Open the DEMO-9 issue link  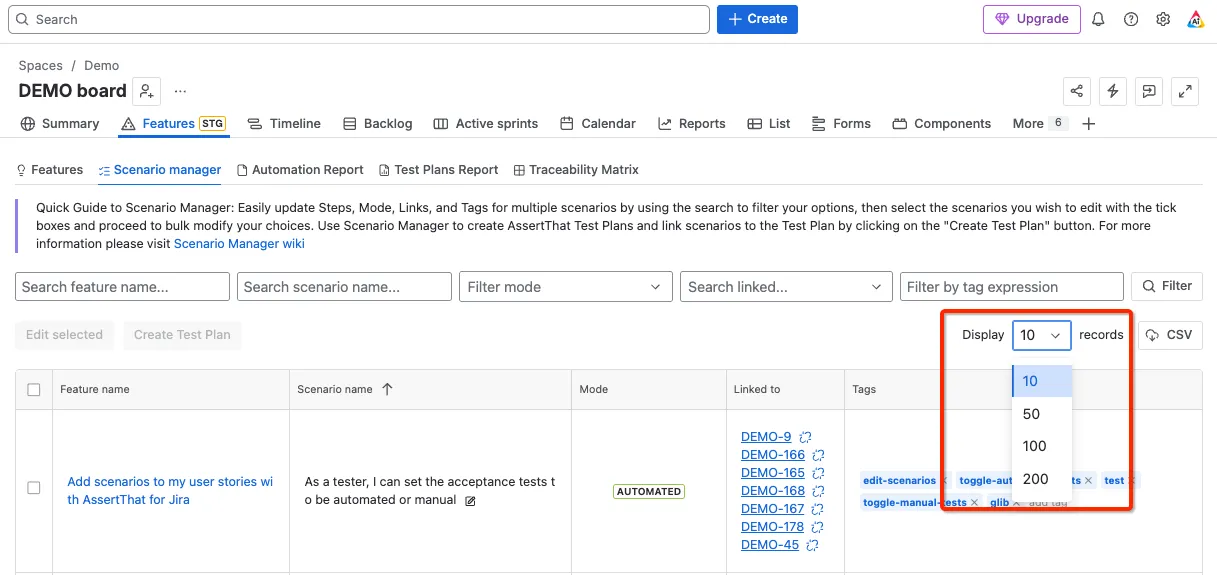[766, 437]
